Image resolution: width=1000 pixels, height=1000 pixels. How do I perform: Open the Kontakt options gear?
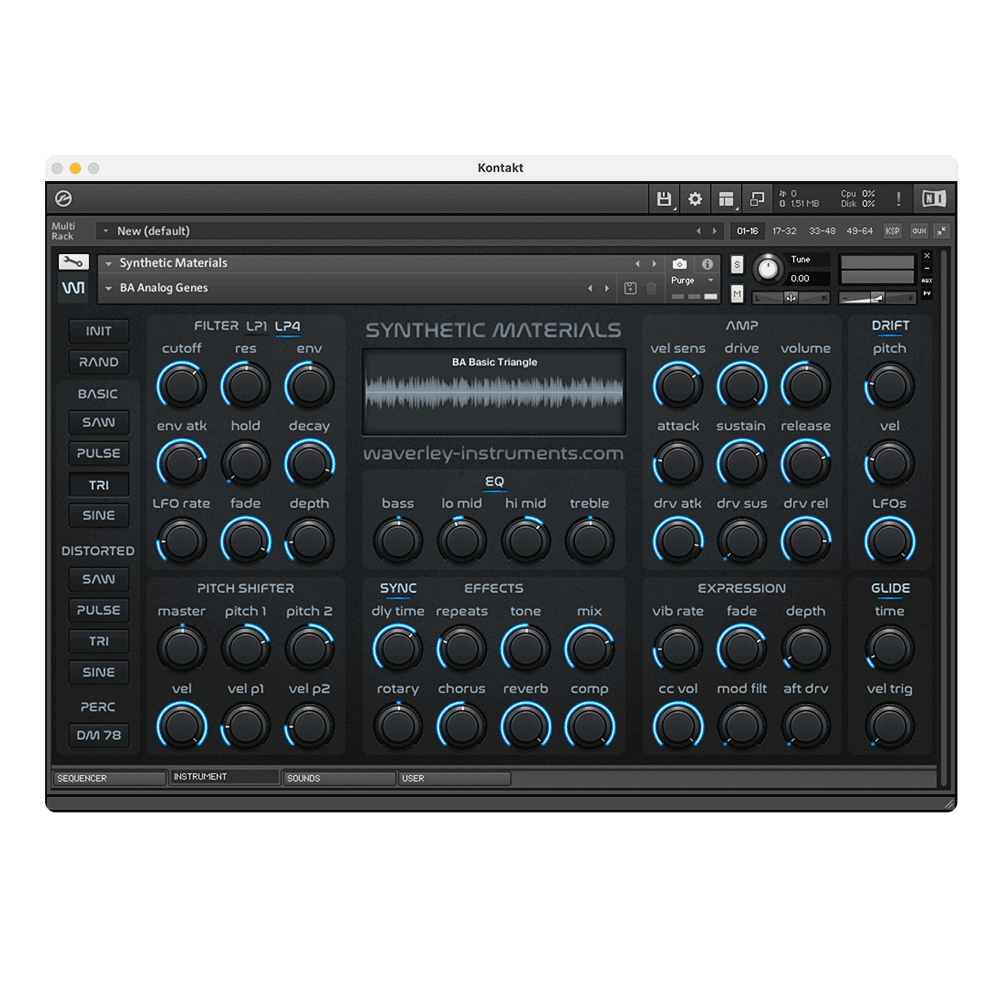[x=695, y=199]
